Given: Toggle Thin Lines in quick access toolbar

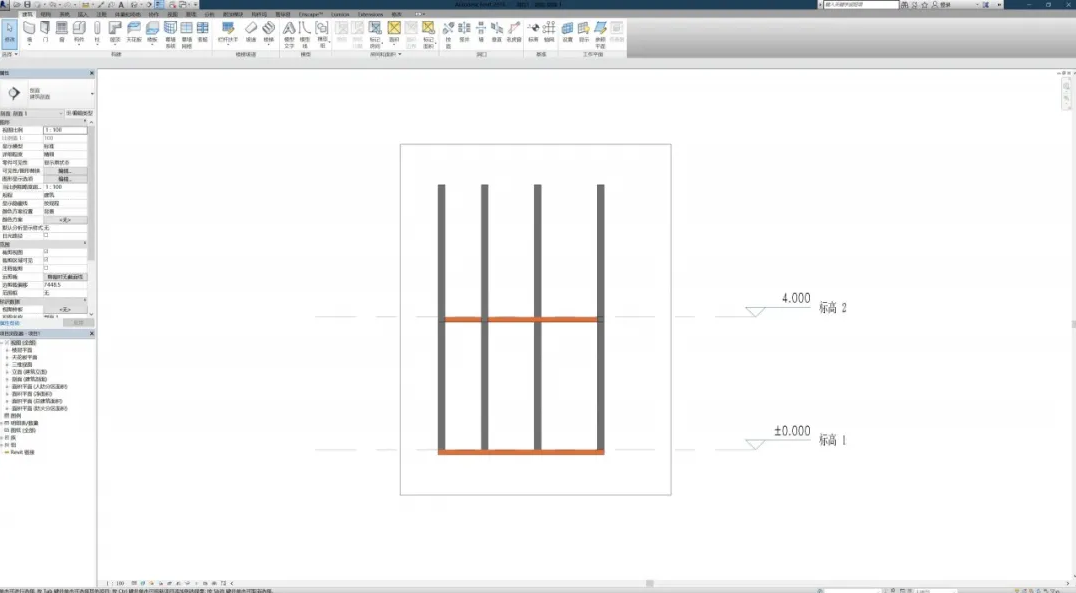Looking at the screenshot, I should [159, 4].
